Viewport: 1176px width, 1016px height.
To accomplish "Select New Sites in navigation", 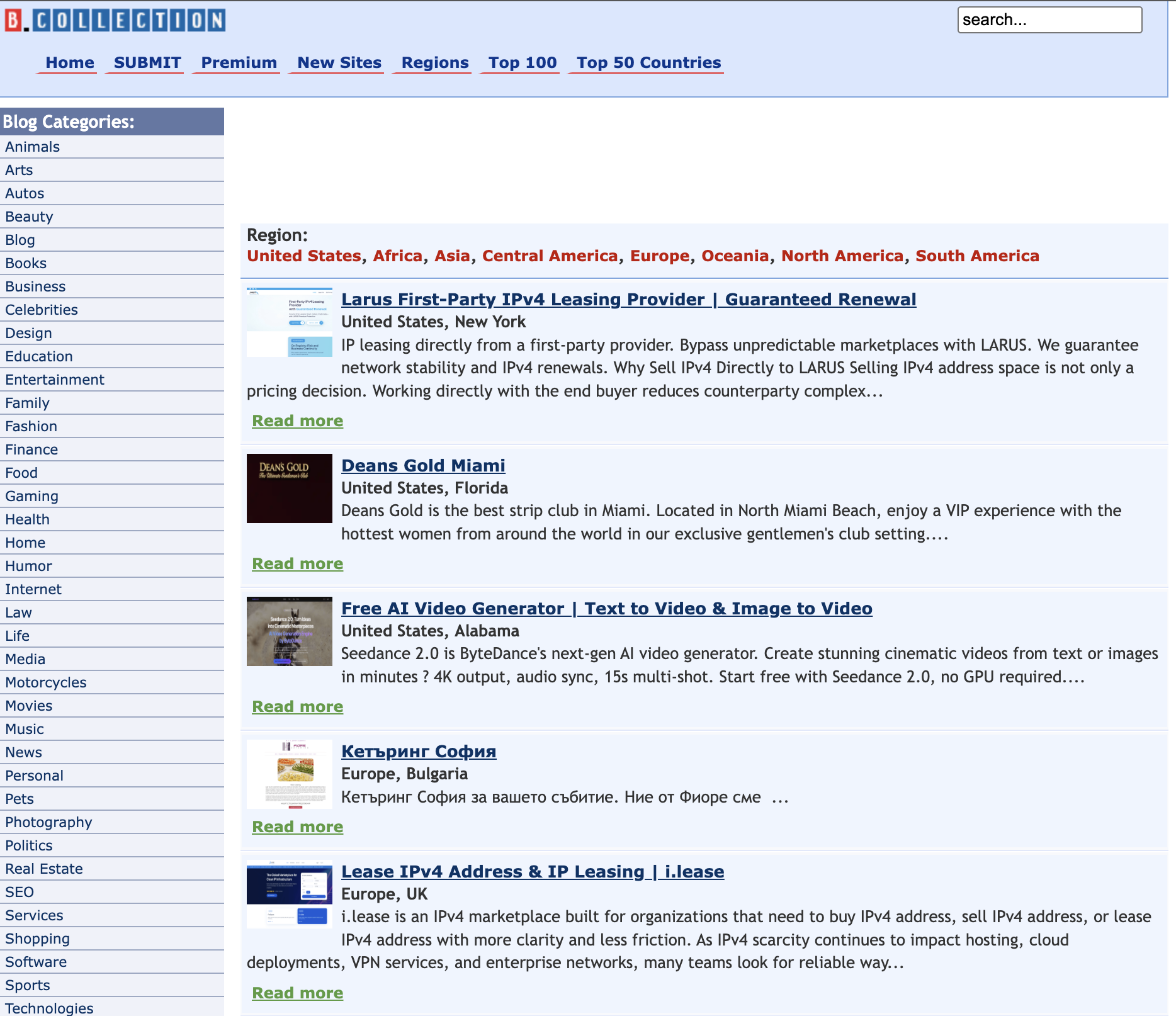I will click(339, 63).
